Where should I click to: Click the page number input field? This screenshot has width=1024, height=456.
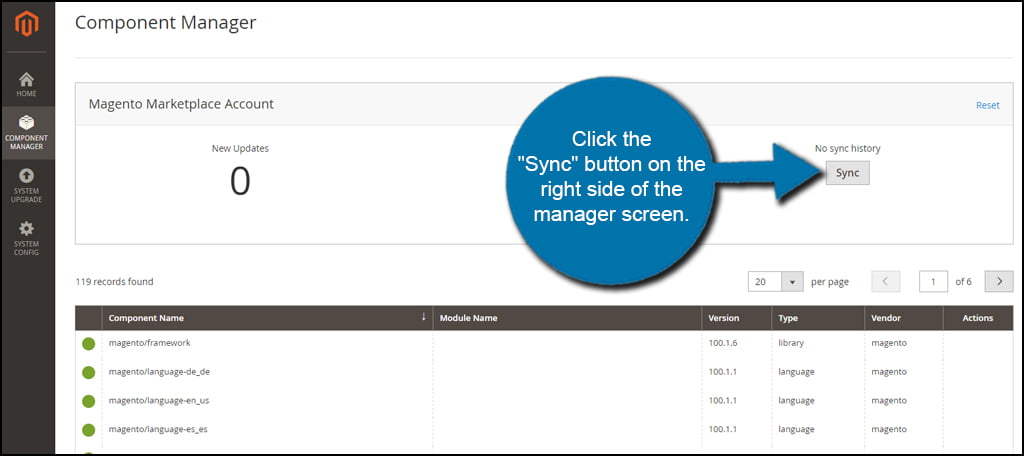pos(933,282)
